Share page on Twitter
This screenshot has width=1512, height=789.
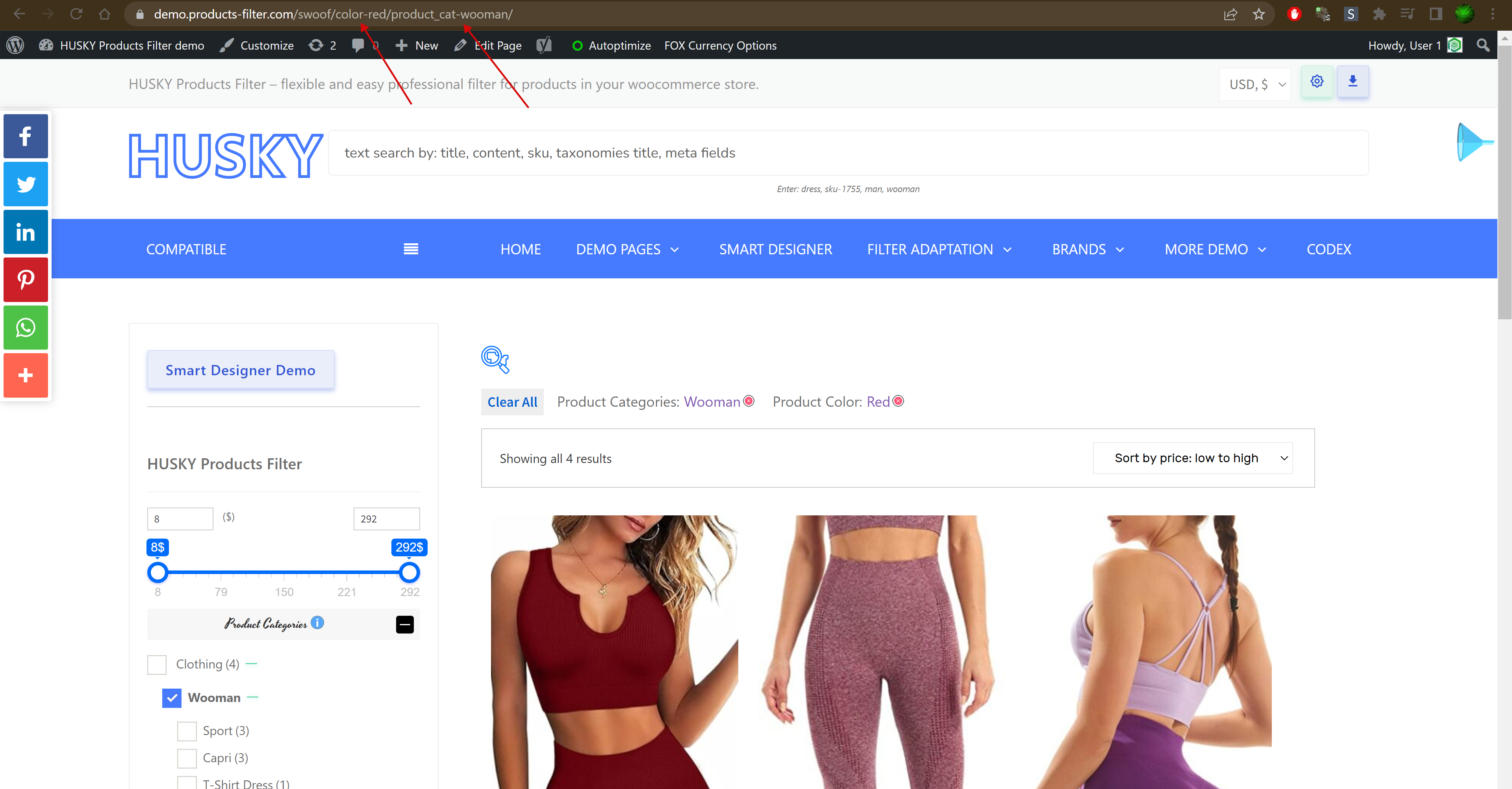[25, 184]
